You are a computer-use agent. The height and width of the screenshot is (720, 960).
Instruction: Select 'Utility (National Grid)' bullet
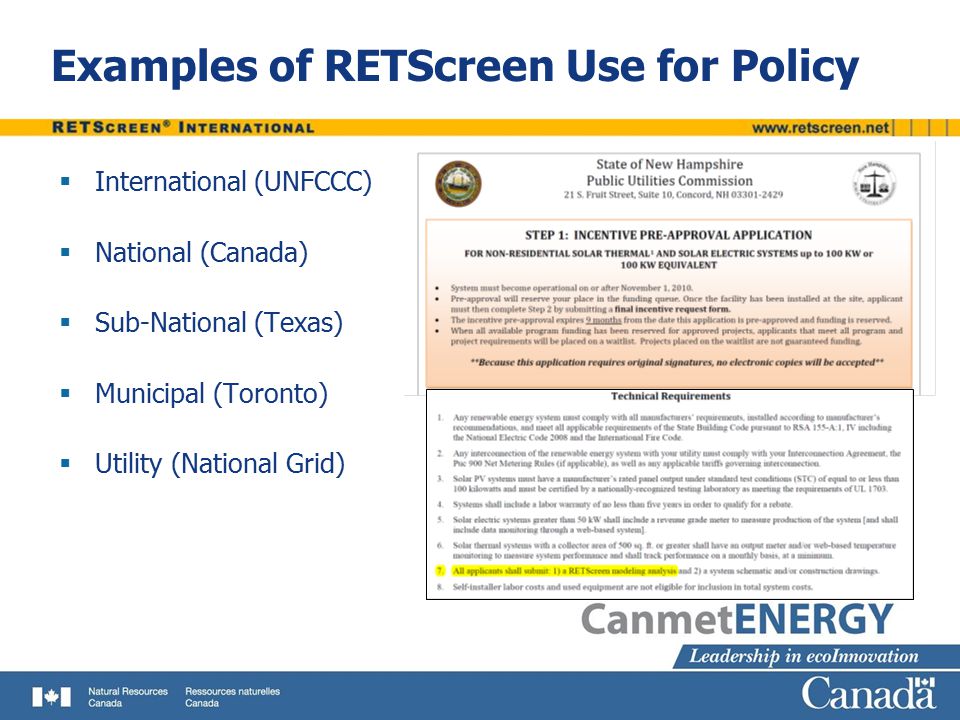[x=220, y=463]
